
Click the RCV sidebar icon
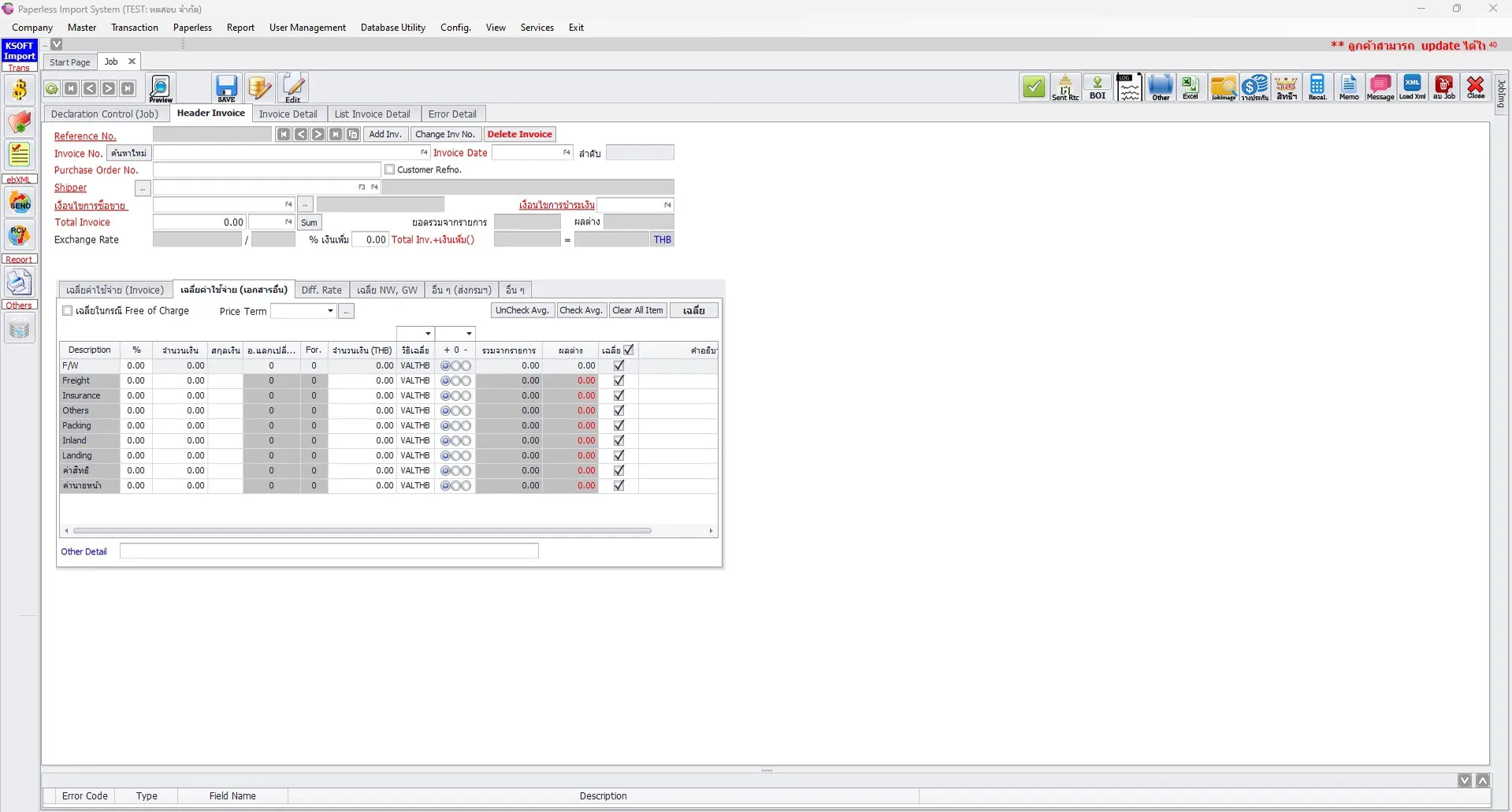(x=19, y=235)
